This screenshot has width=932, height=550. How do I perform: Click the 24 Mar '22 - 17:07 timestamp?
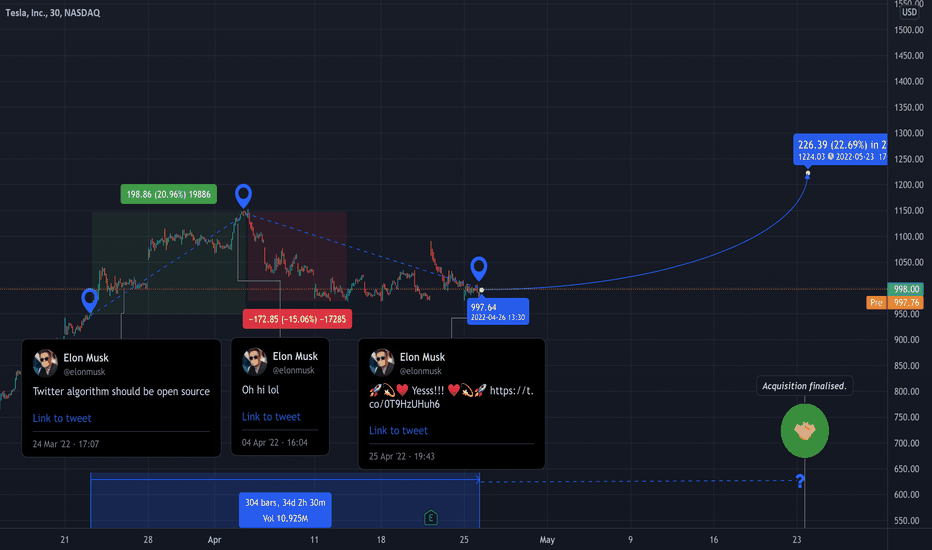[x=66, y=444]
